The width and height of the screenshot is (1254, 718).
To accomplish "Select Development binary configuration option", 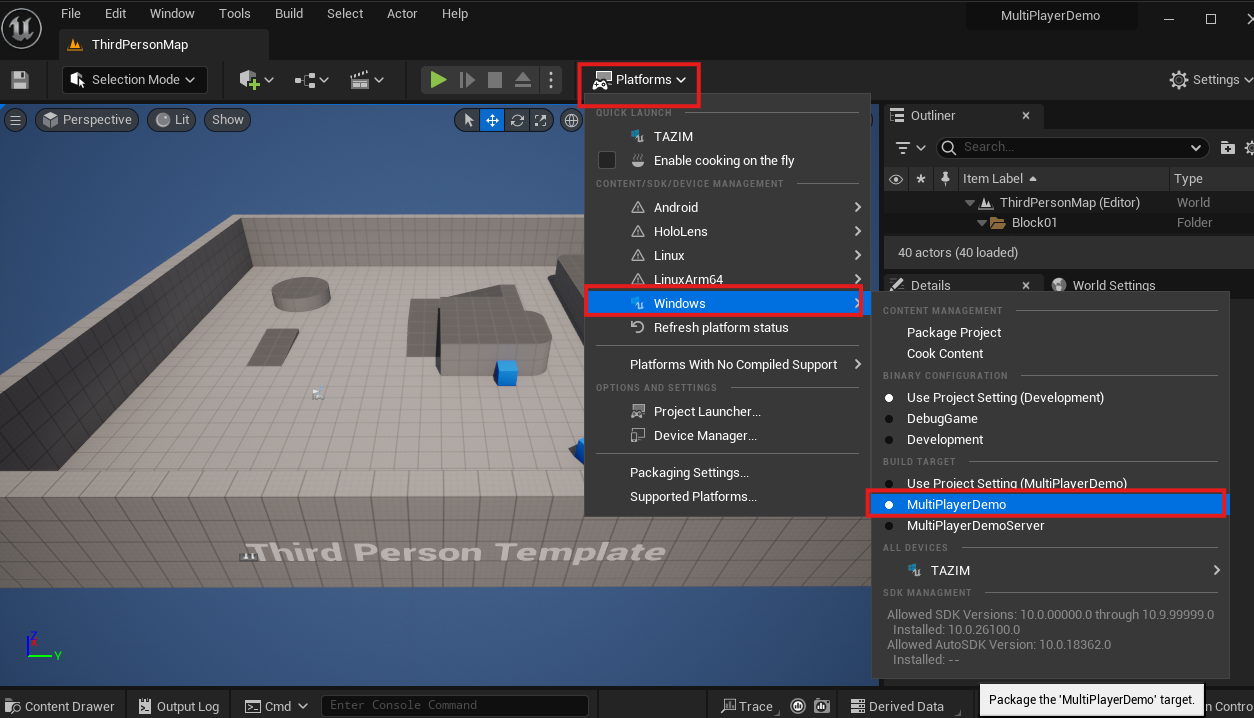I will 945,440.
